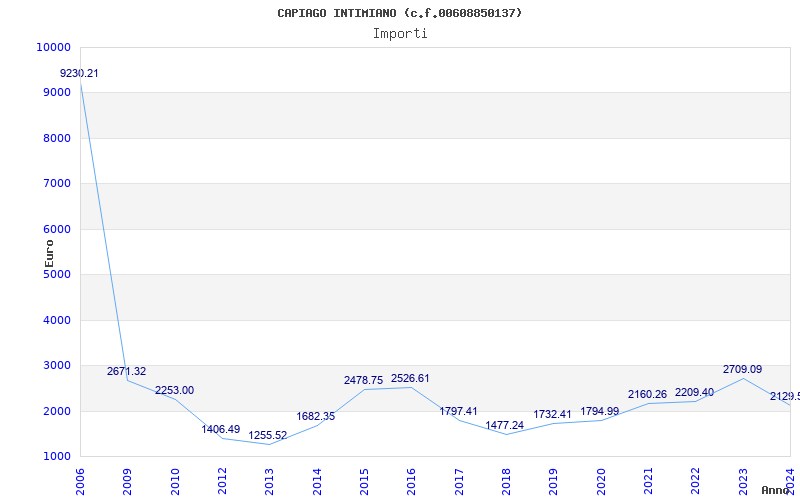Viewport: 800px width, 500px height.
Task: Select data label 1797.41
Action: pos(459,411)
